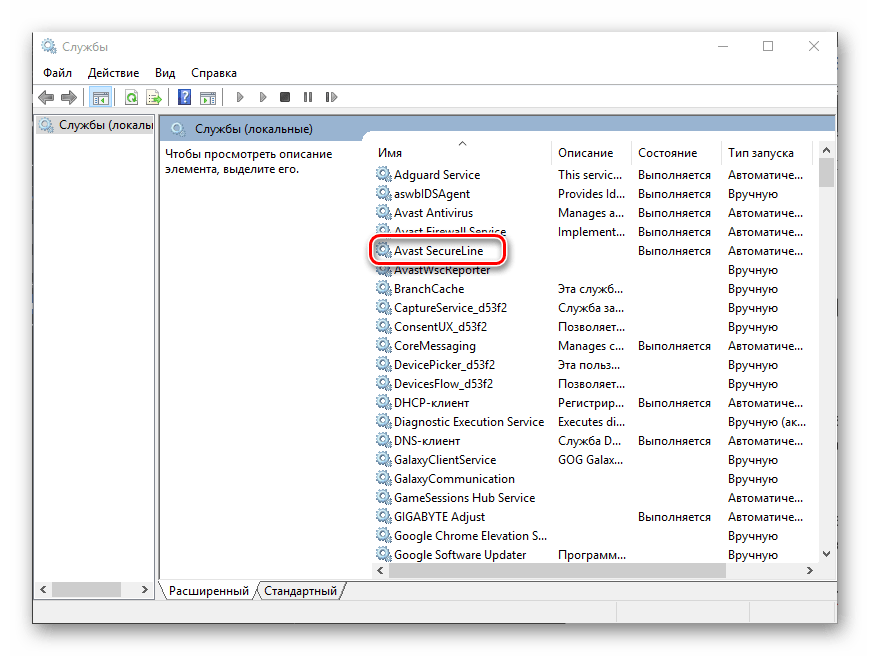This screenshot has height=656, width=870.
Task: Click the Состояние column header
Action: 667,152
